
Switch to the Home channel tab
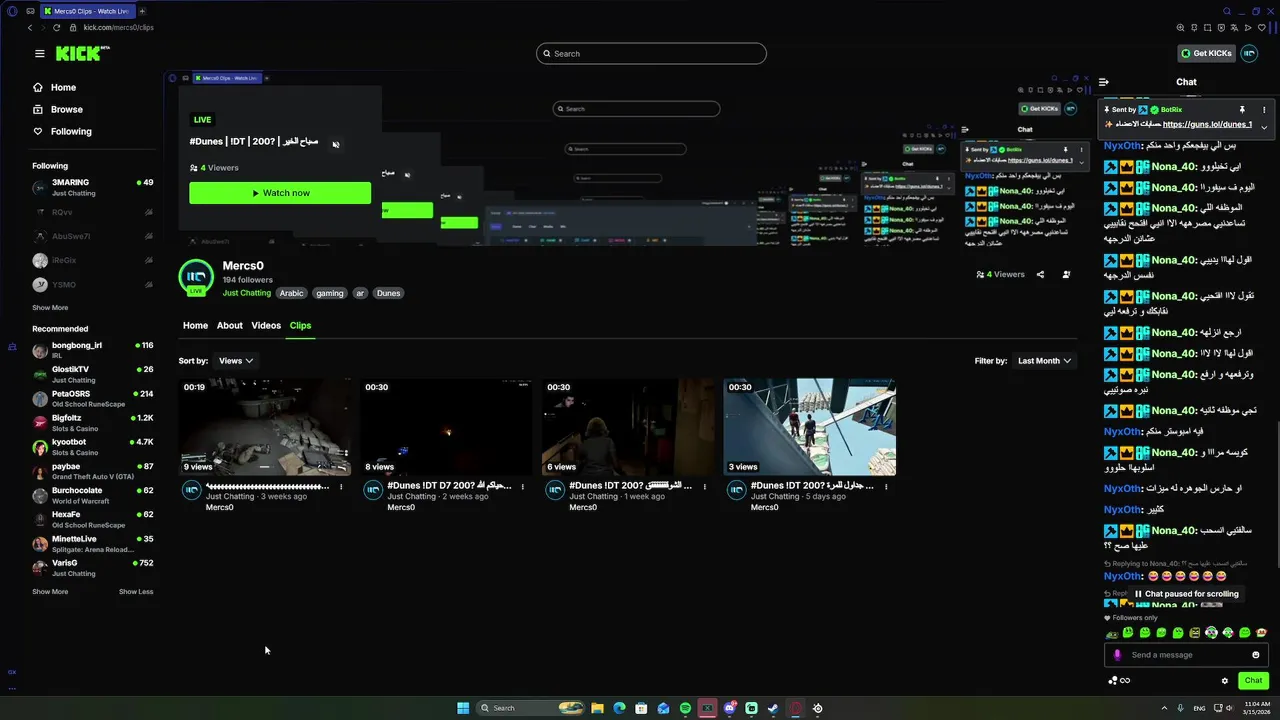click(195, 326)
